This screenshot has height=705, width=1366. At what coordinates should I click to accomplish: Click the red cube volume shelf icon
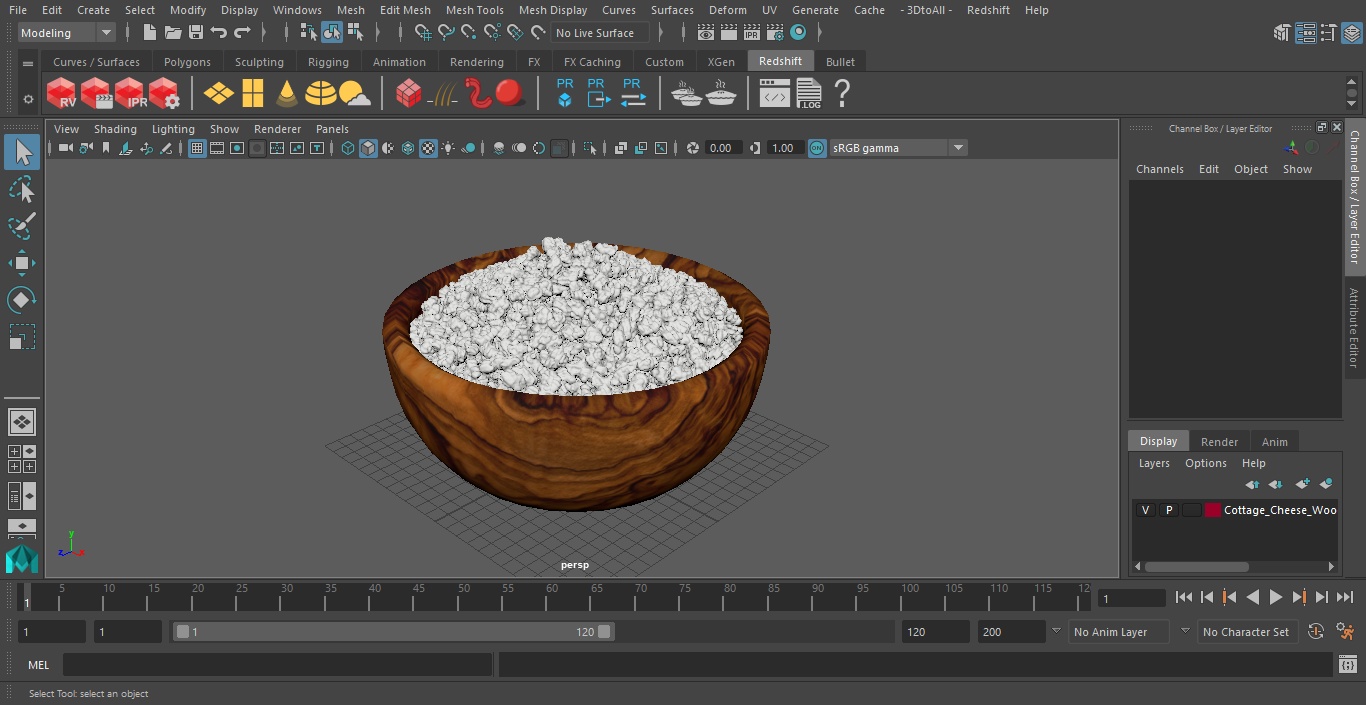pyautogui.click(x=408, y=94)
